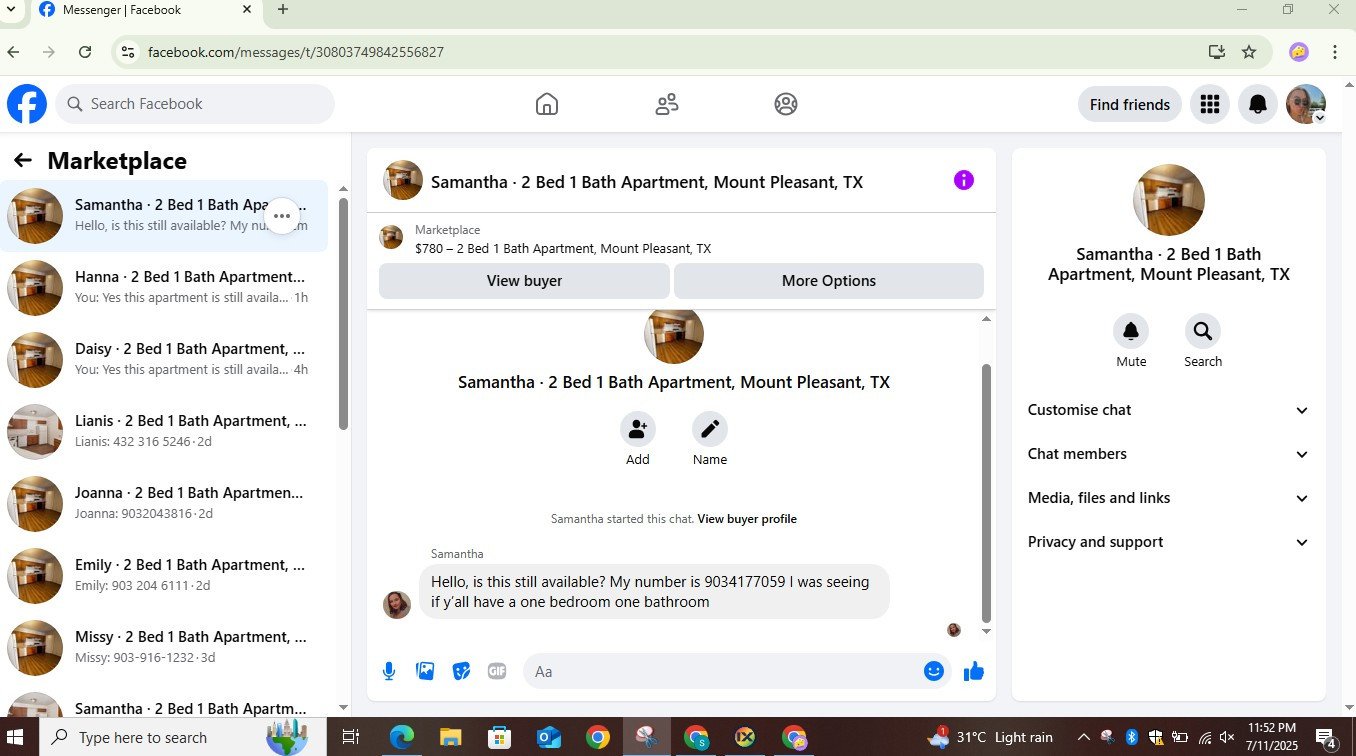The height and width of the screenshot is (756, 1356).
Task: Click the conversation list scrollbar
Action: tap(343, 313)
